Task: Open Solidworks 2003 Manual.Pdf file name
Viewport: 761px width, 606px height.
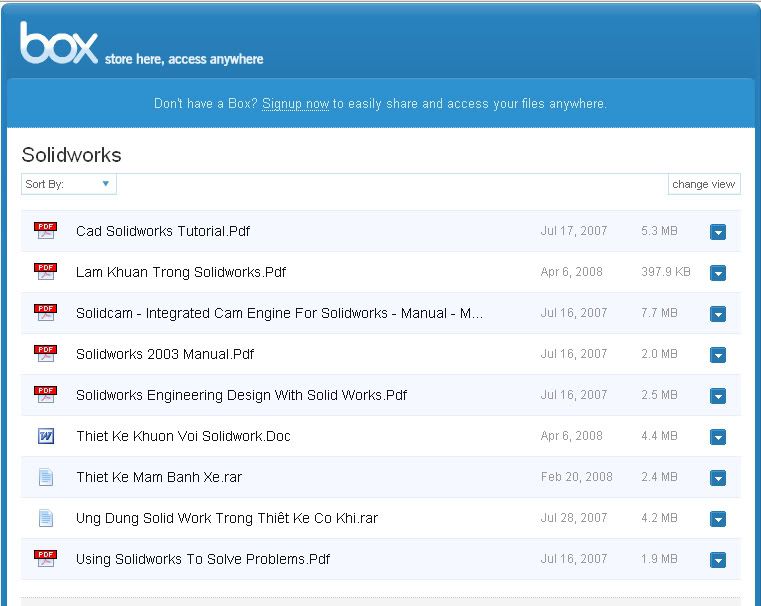Action: pyautogui.click(x=165, y=354)
